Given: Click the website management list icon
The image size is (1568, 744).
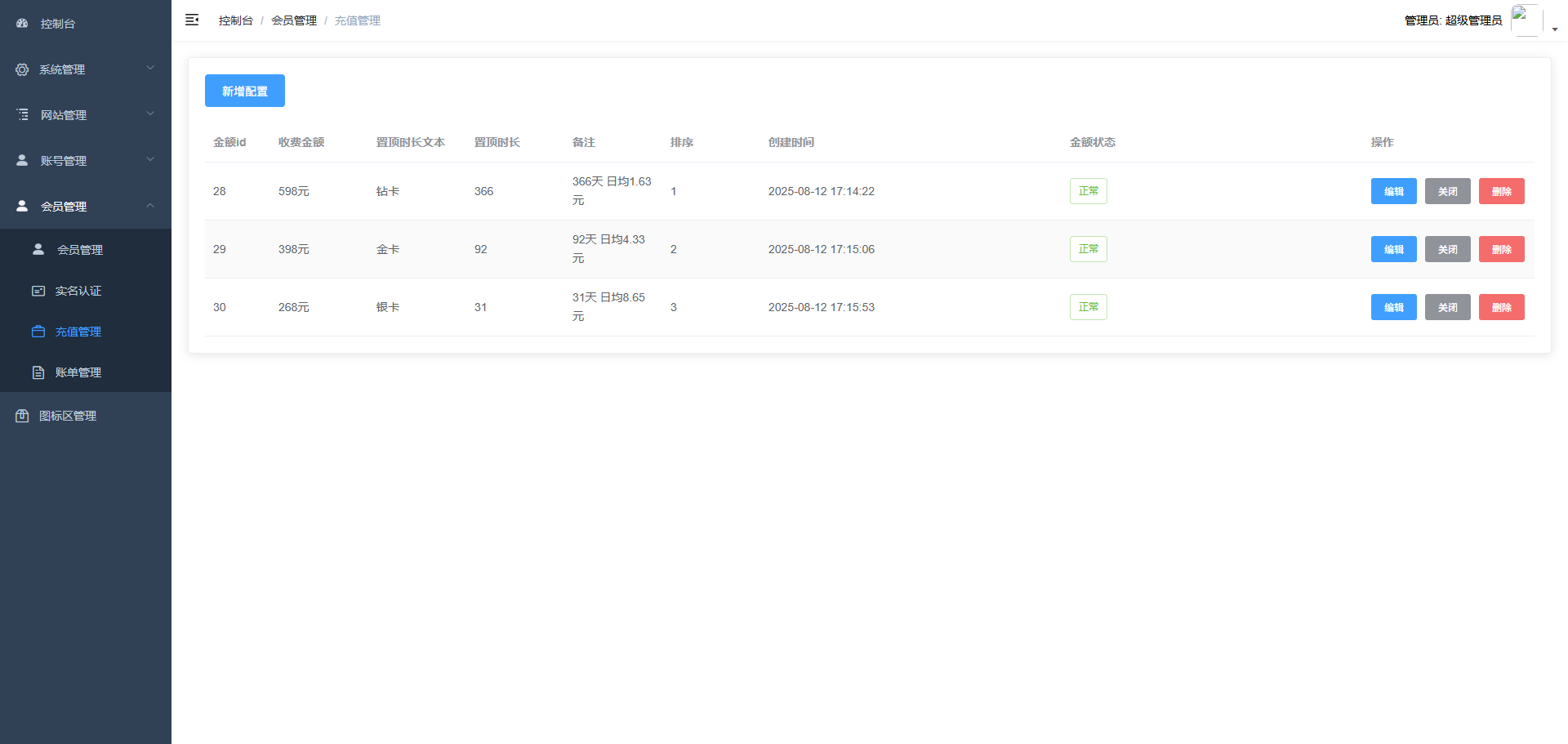Looking at the screenshot, I should [22, 115].
